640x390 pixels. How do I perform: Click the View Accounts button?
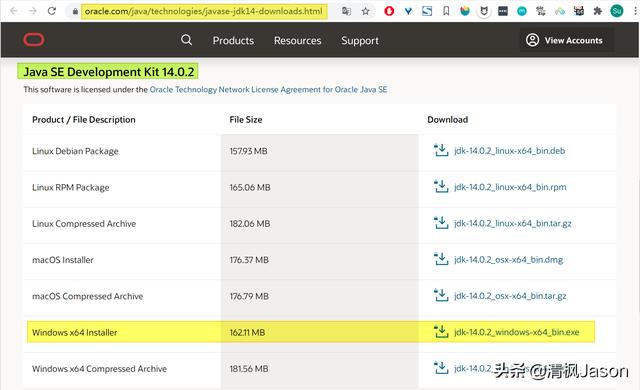tap(567, 40)
